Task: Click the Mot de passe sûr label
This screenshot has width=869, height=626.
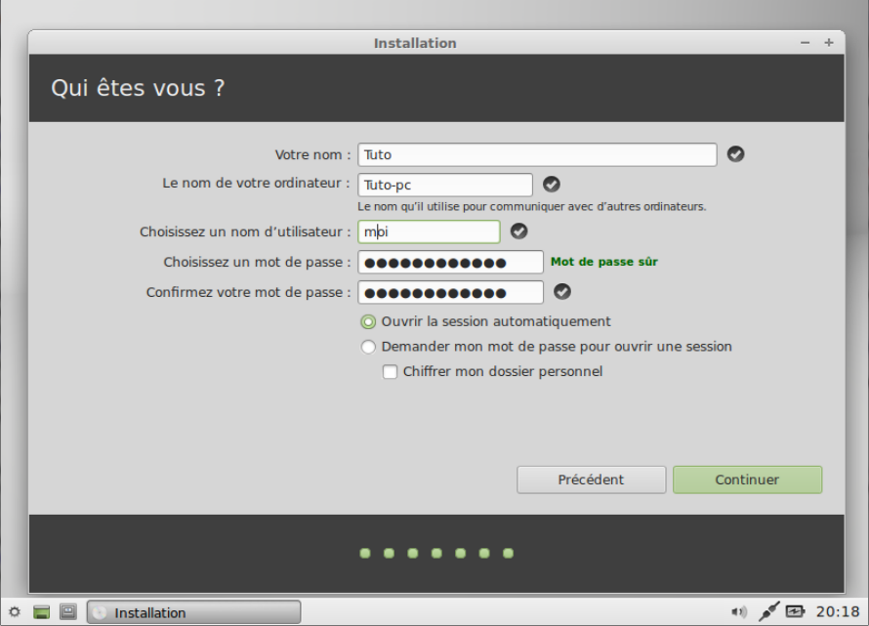Action: click(604, 262)
